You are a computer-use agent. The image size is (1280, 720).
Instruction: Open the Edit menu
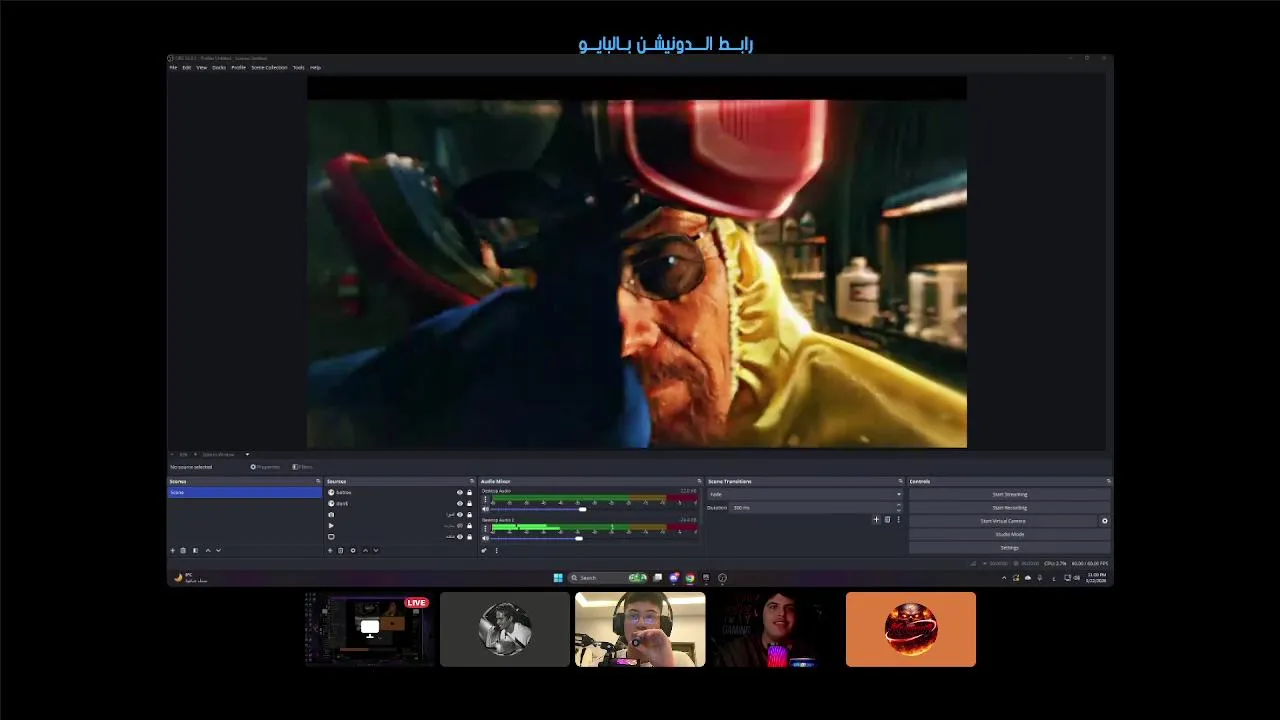pyautogui.click(x=186, y=67)
